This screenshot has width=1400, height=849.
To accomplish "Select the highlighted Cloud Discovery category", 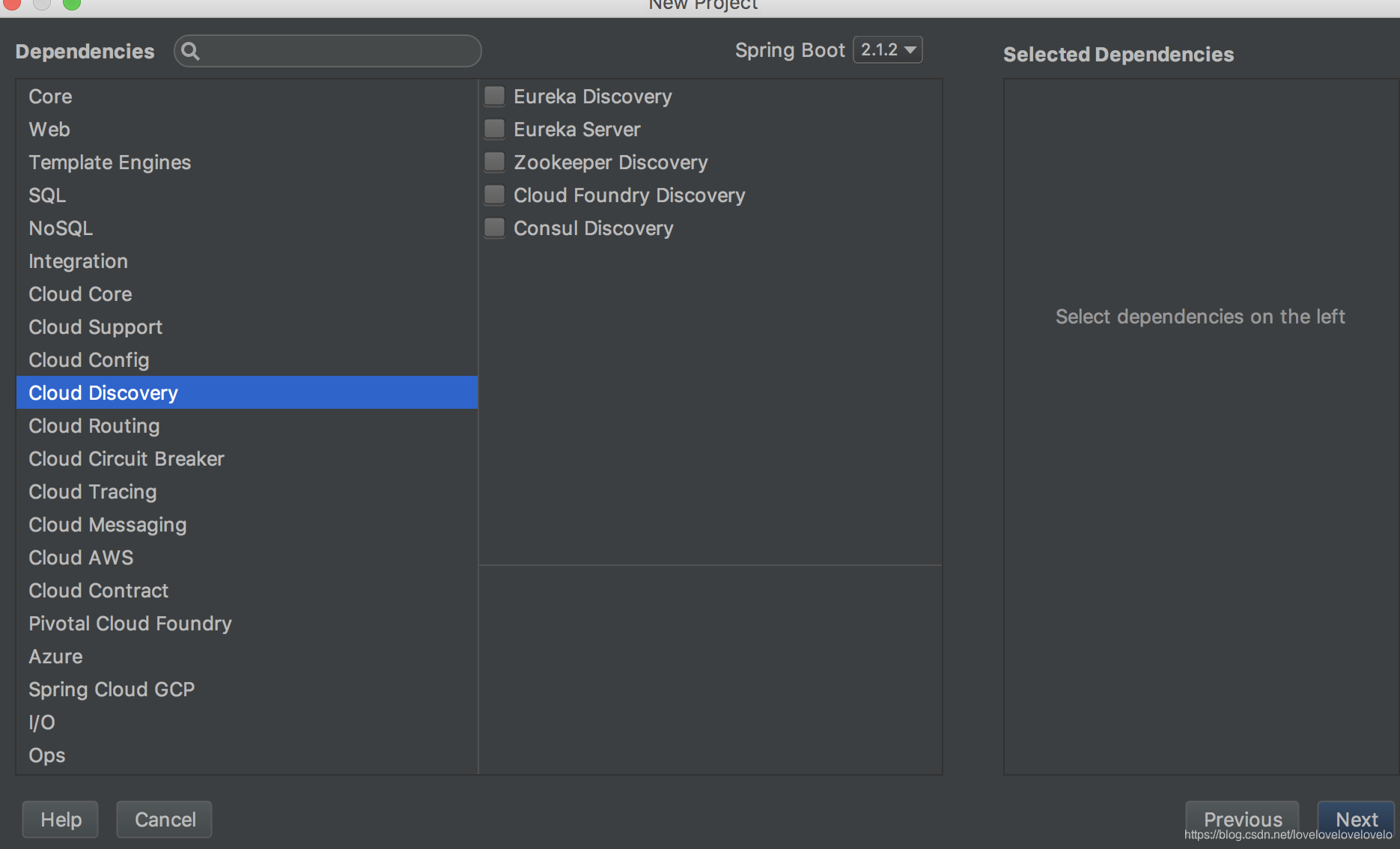I will point(247,393).
